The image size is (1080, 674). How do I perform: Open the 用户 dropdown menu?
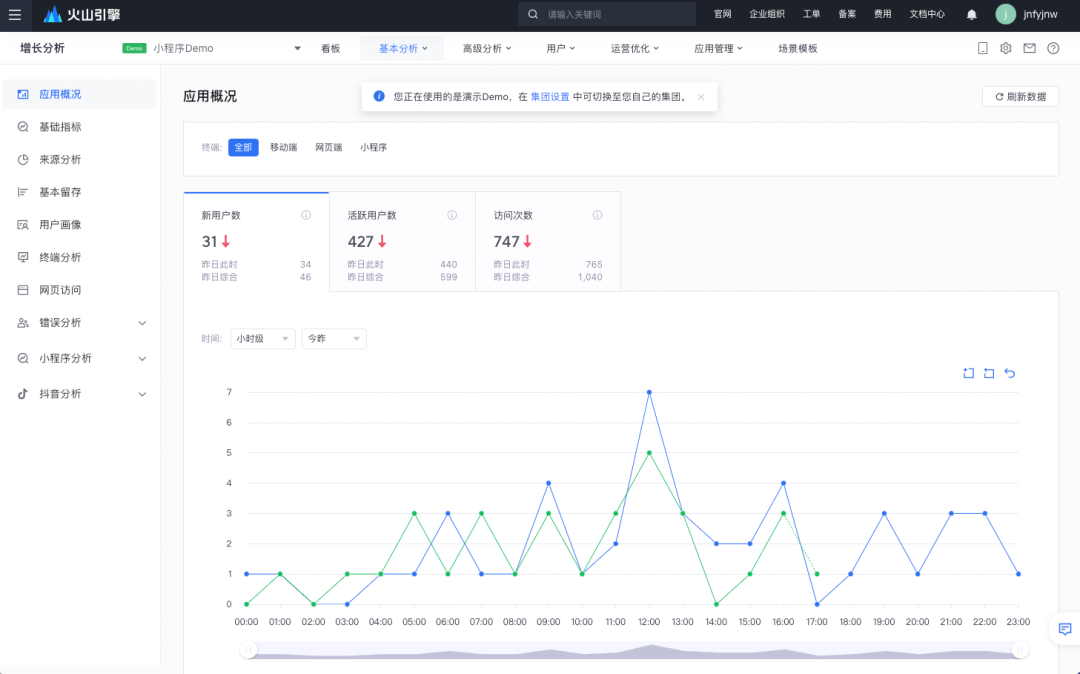560,48
